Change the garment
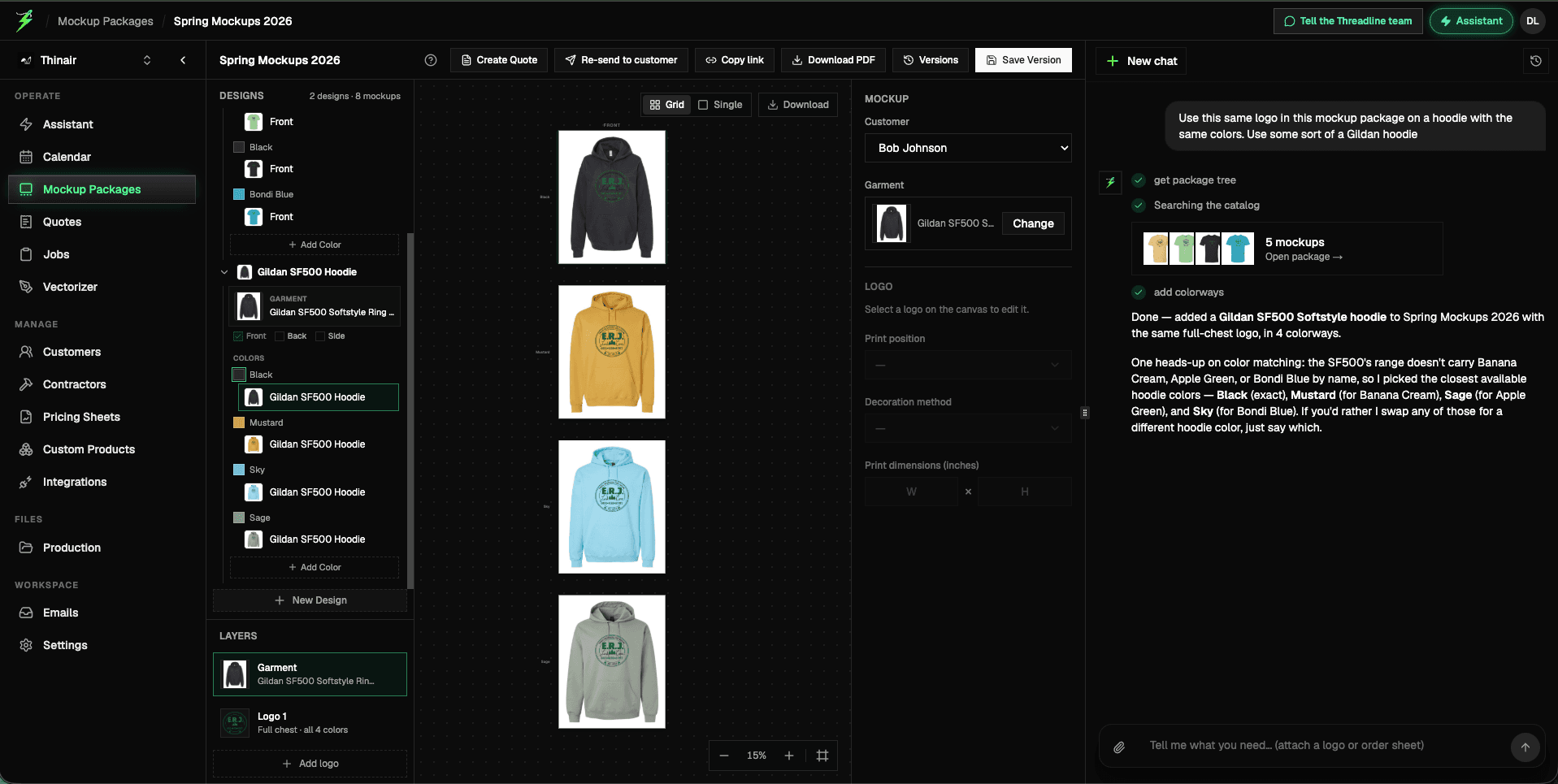This screenshot has width=1558, height=784. [x=1033, y=223]
